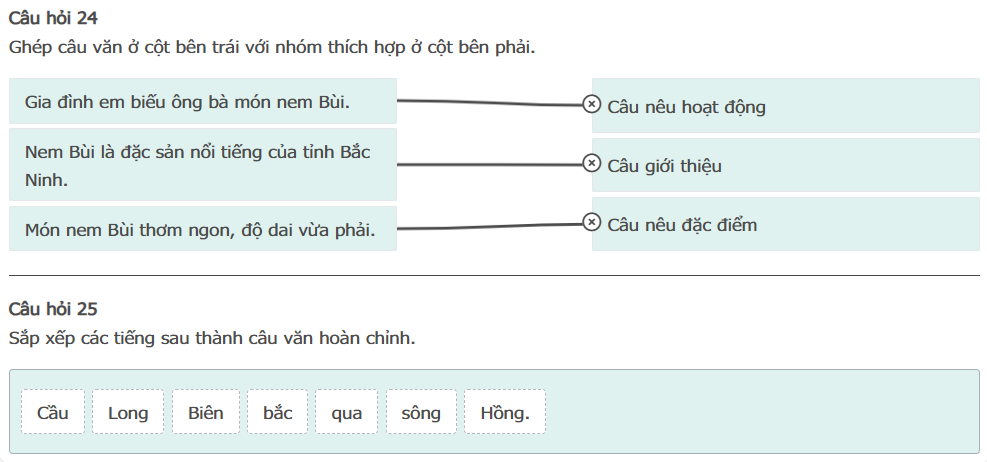Choose the word tile 'bắc'

[278, 412]
